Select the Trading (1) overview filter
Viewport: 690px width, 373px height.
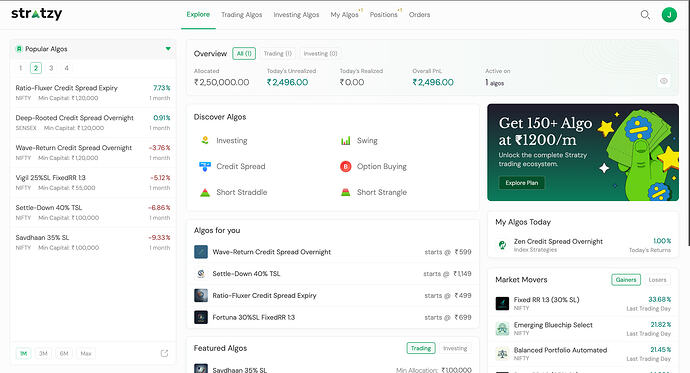pos(278,54)
